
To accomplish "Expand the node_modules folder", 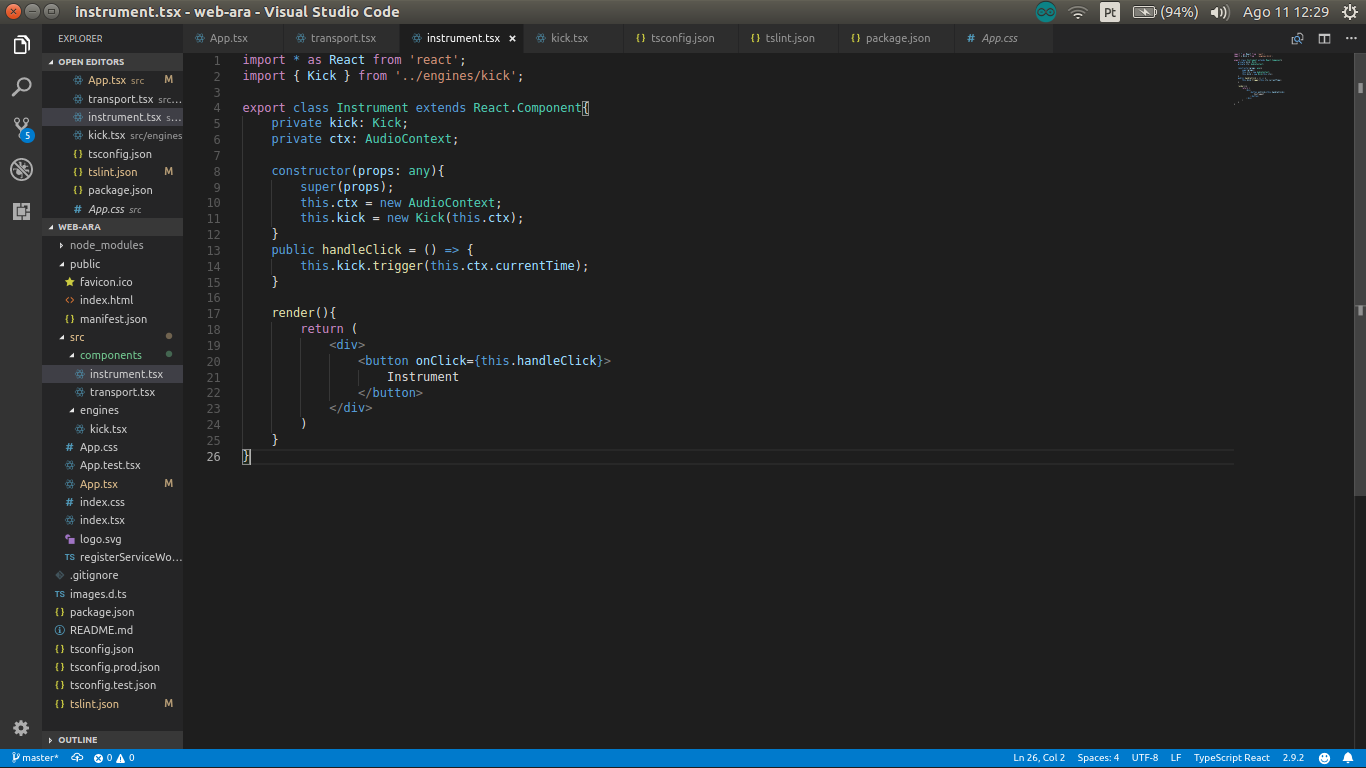I will (106, 245).
